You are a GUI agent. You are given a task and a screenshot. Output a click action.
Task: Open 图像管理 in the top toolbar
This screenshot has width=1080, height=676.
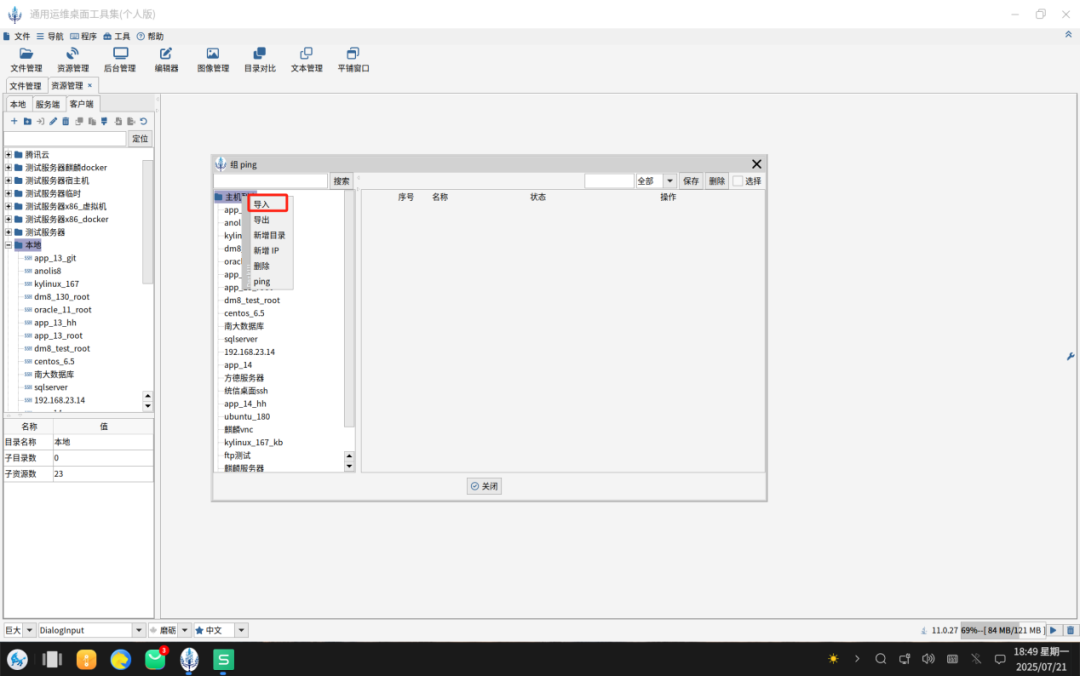click(x=213, y=60)
